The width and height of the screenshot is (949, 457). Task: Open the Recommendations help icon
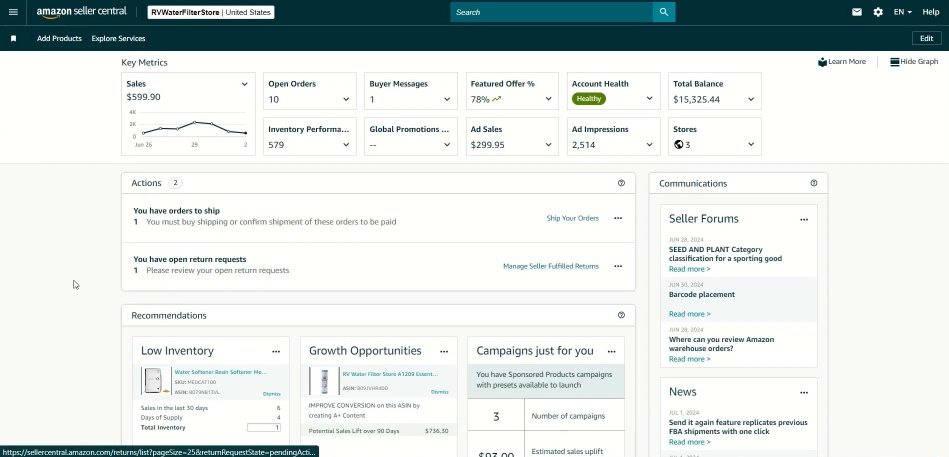click(x=621, y=315)
